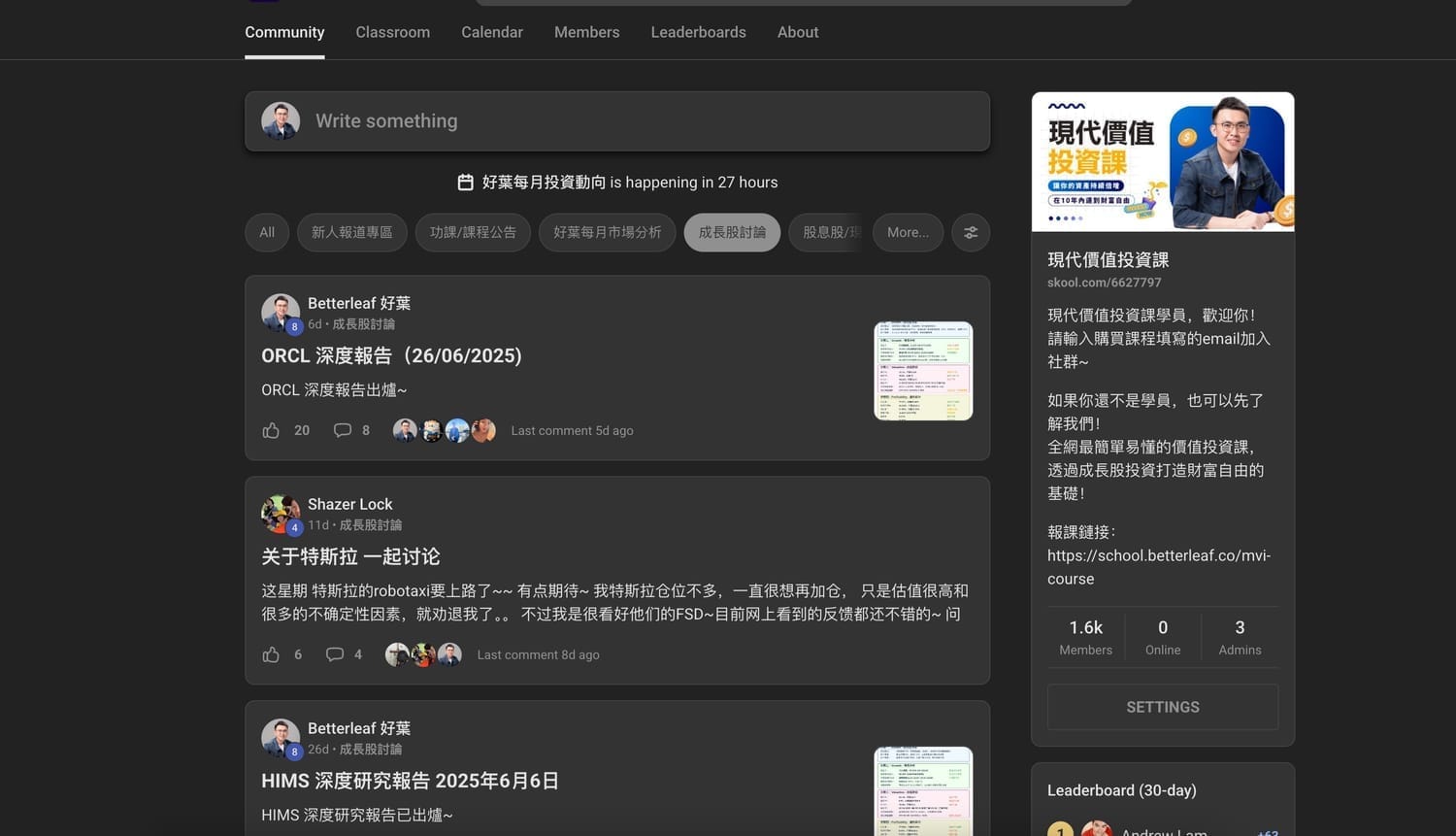Image resolution: width=1456 pixels, height=836 pixels.
Task: Select the All category filter
Action: coord(267,233)
